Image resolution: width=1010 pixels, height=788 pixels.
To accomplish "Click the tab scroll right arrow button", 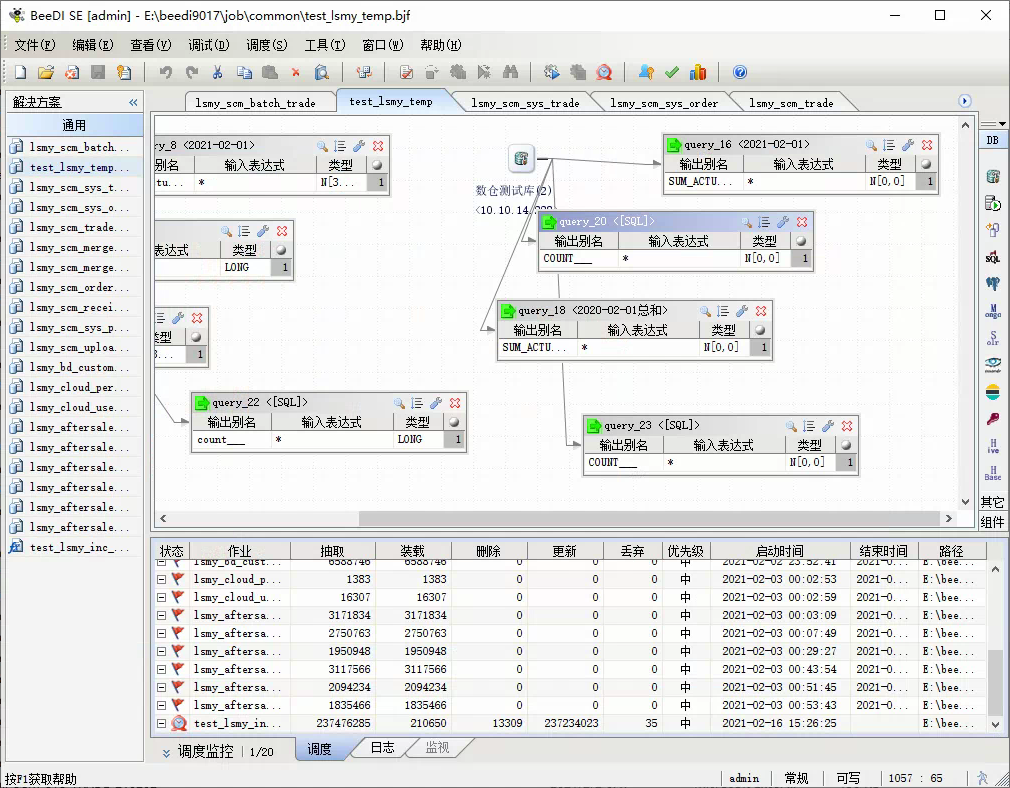I will [964, 101].
